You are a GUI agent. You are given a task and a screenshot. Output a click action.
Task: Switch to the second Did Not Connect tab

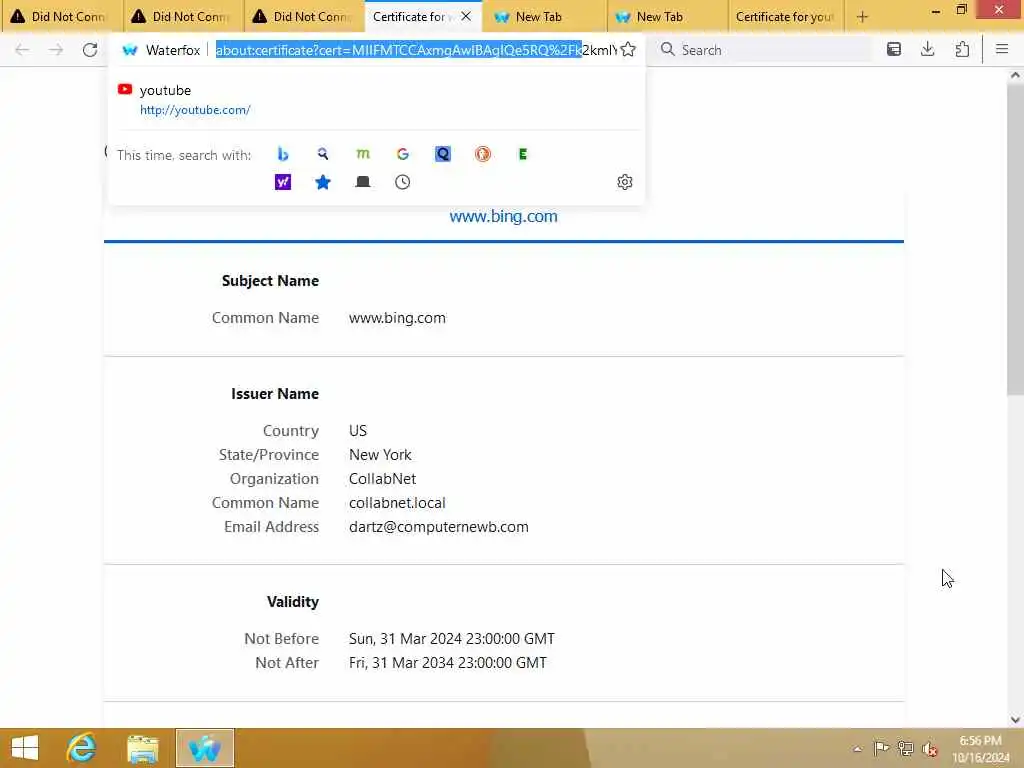click(x=183, y=17)
